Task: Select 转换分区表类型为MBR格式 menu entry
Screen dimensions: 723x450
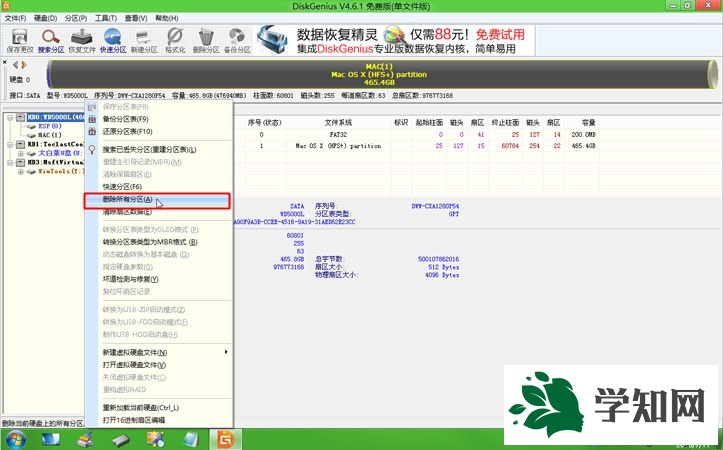Action: click(x=150, y=241)
